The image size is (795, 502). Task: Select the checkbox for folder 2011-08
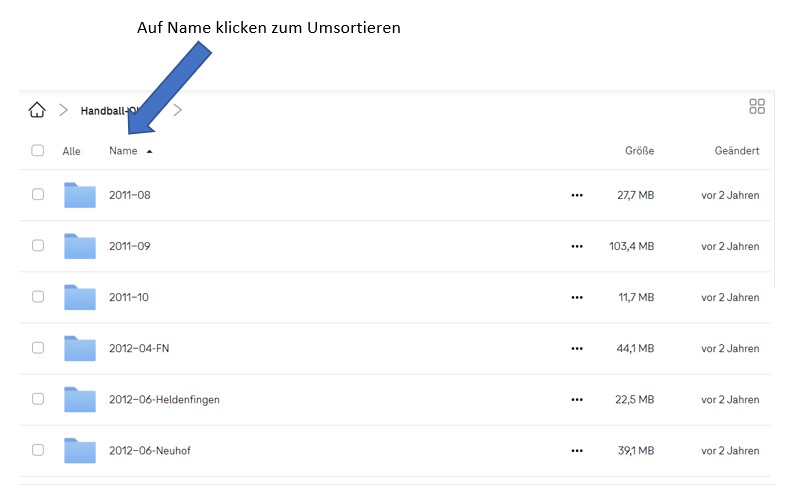[x=38, y=194]
